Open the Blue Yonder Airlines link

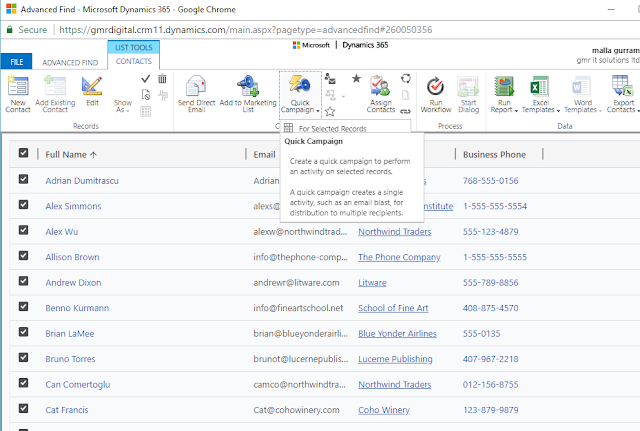(397, 333)
